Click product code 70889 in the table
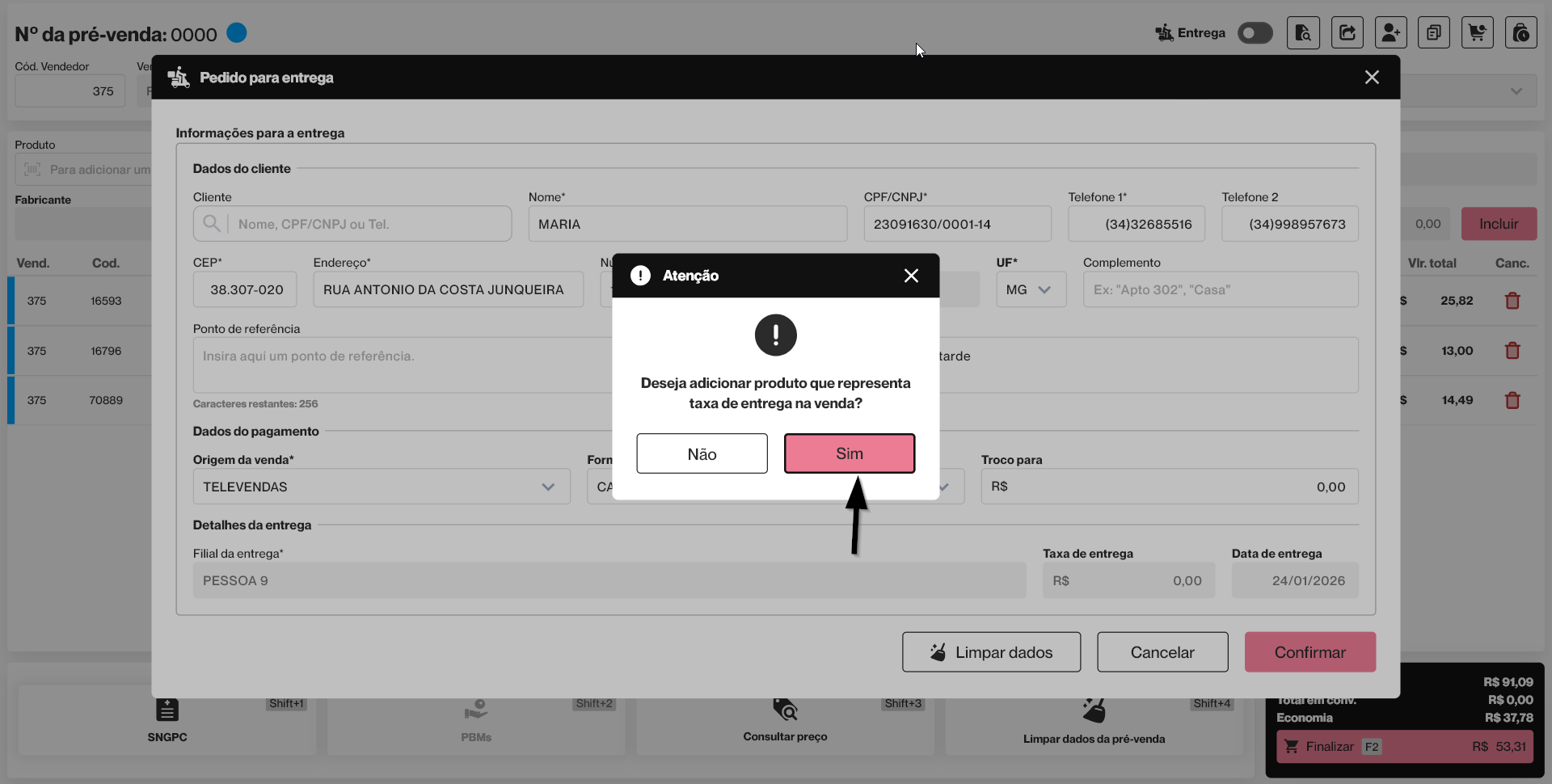1552x784 pixels. [x=106, y=400]
